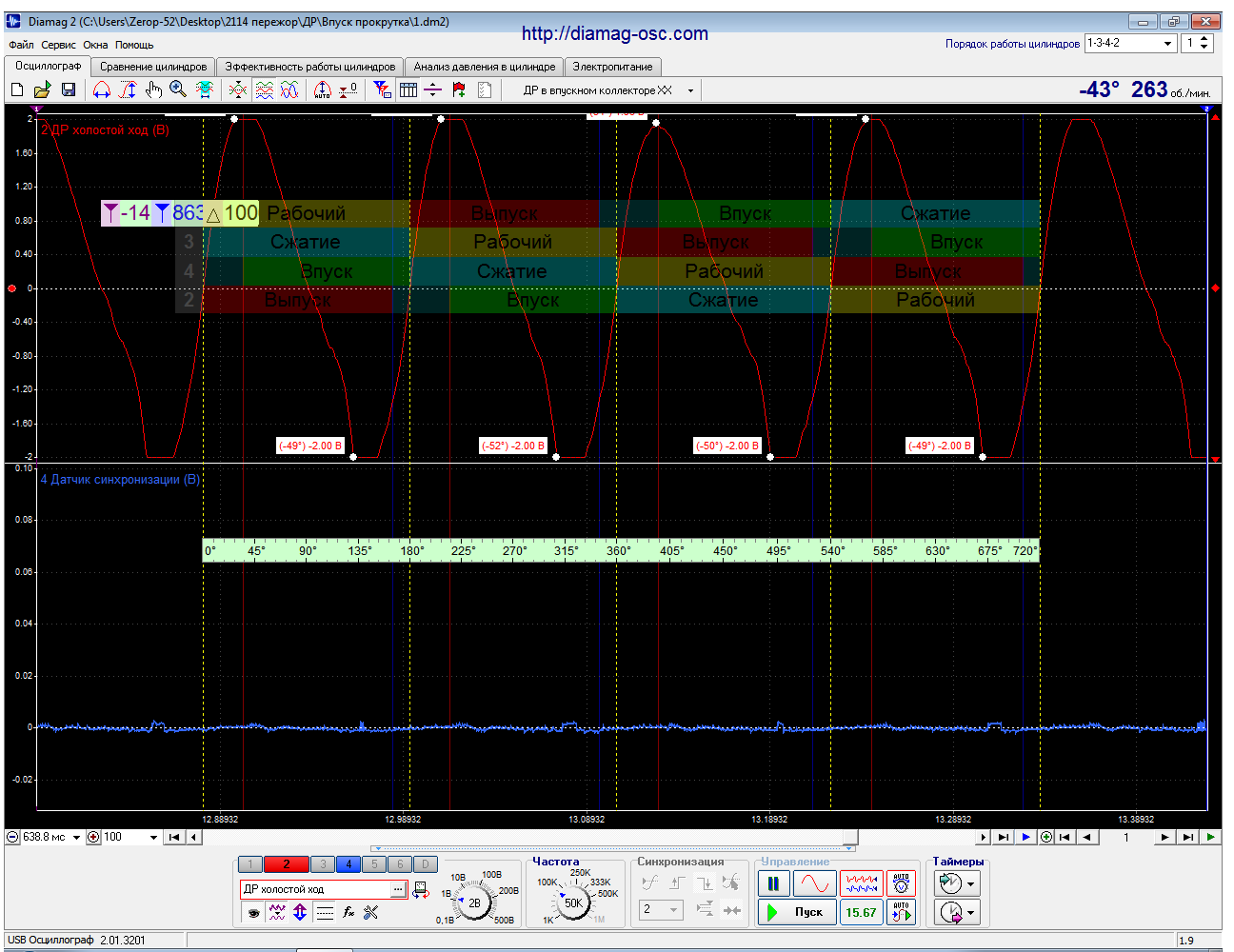Screen dimensions: 1234x952
Task: Open the Сервис menu
Action: (x=58, y=45)
